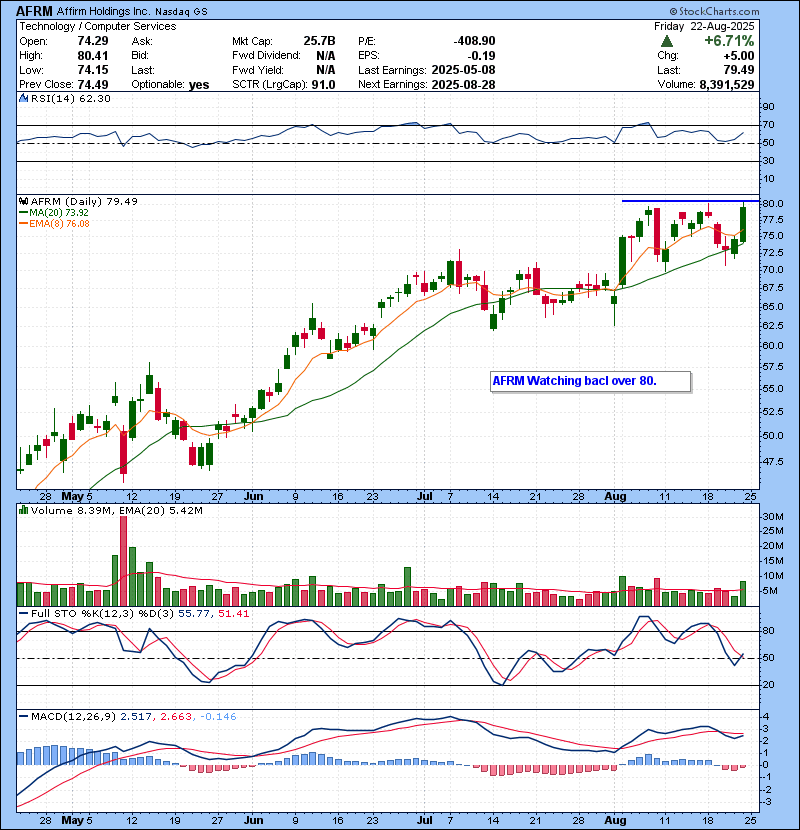
Task: Click the Last Earnings date 2025-05-08
Action: (x=463, y=70)
